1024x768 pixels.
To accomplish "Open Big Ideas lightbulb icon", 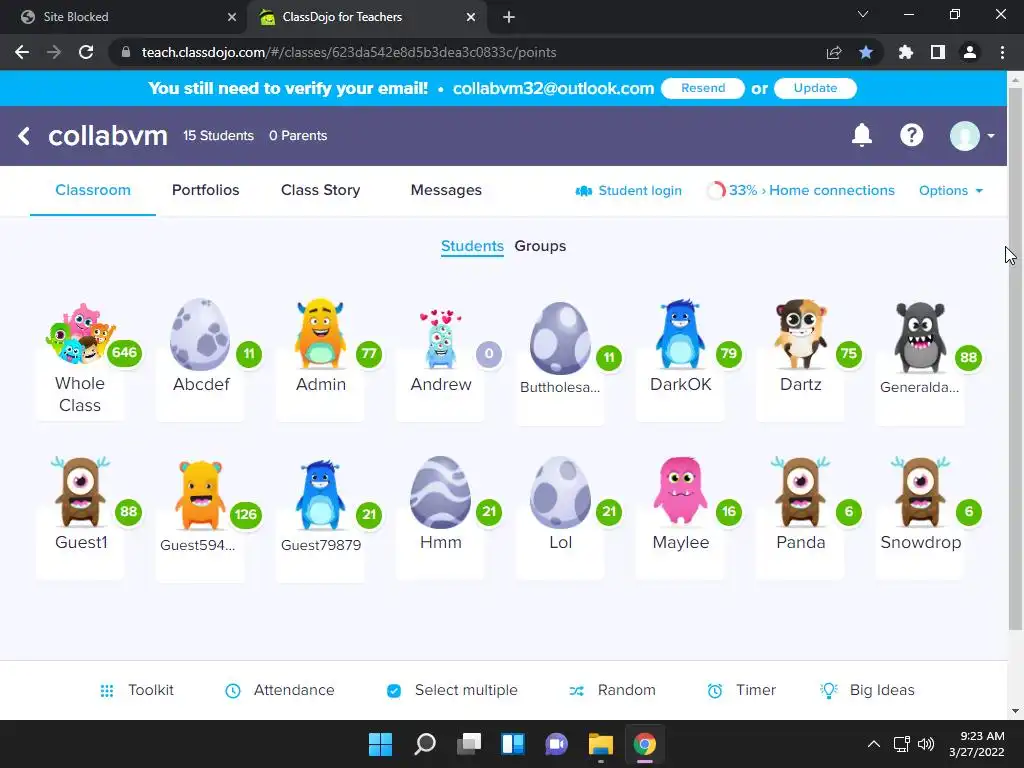I will point(829,690).
